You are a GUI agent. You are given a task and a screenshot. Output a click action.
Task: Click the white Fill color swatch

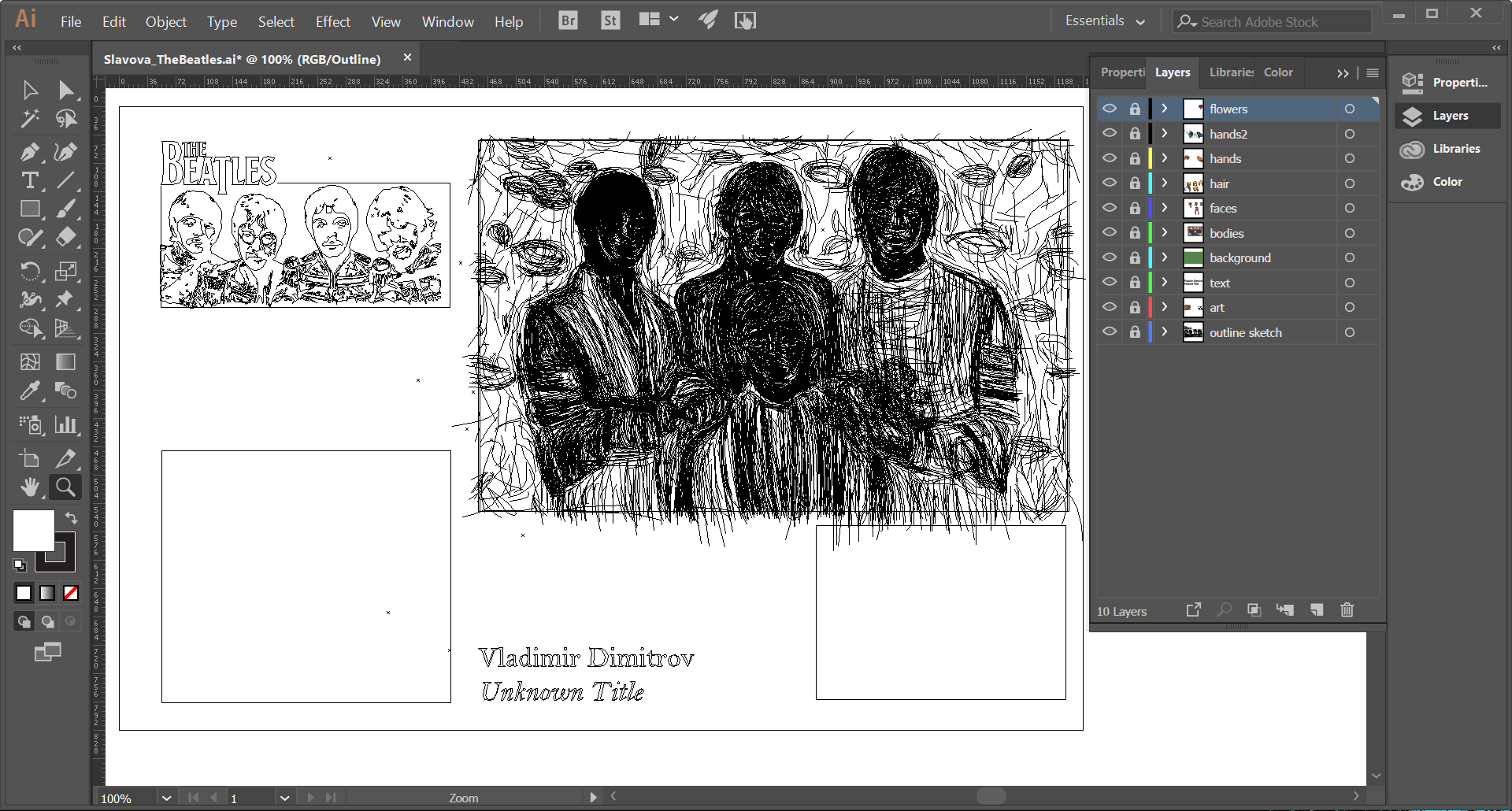click(33, 529)
